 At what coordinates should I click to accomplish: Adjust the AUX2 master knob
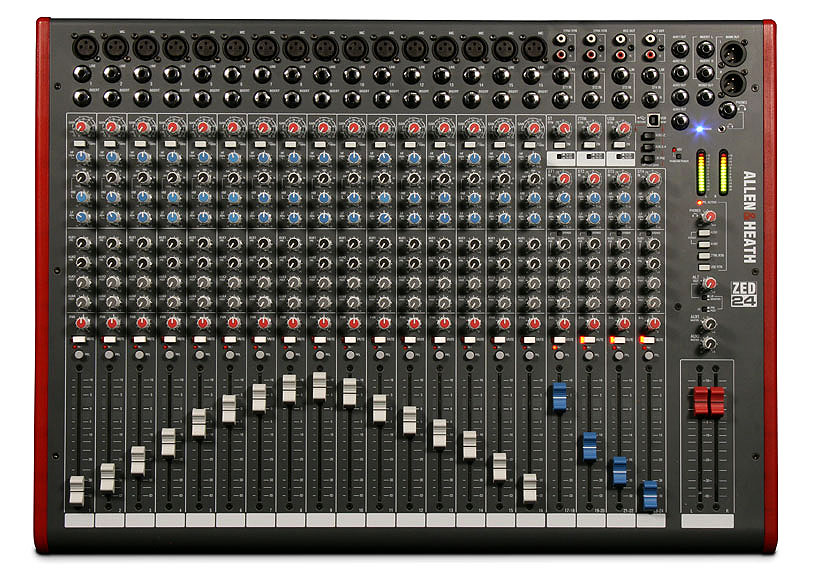(709, 343)
